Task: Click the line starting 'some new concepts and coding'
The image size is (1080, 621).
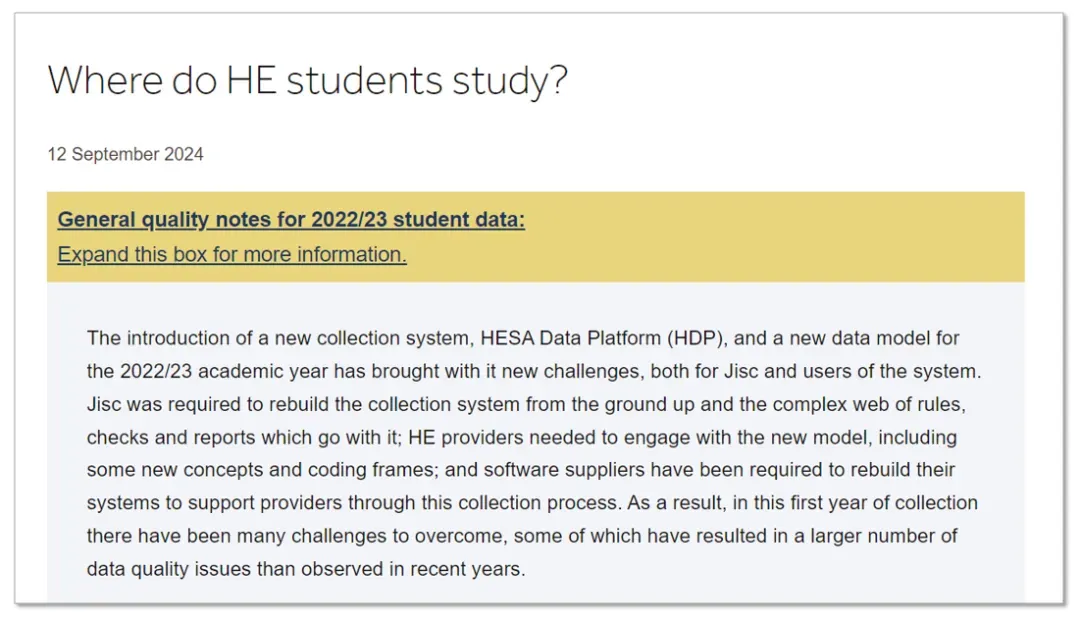Action: pyautogui.click(x=521, y=470)
